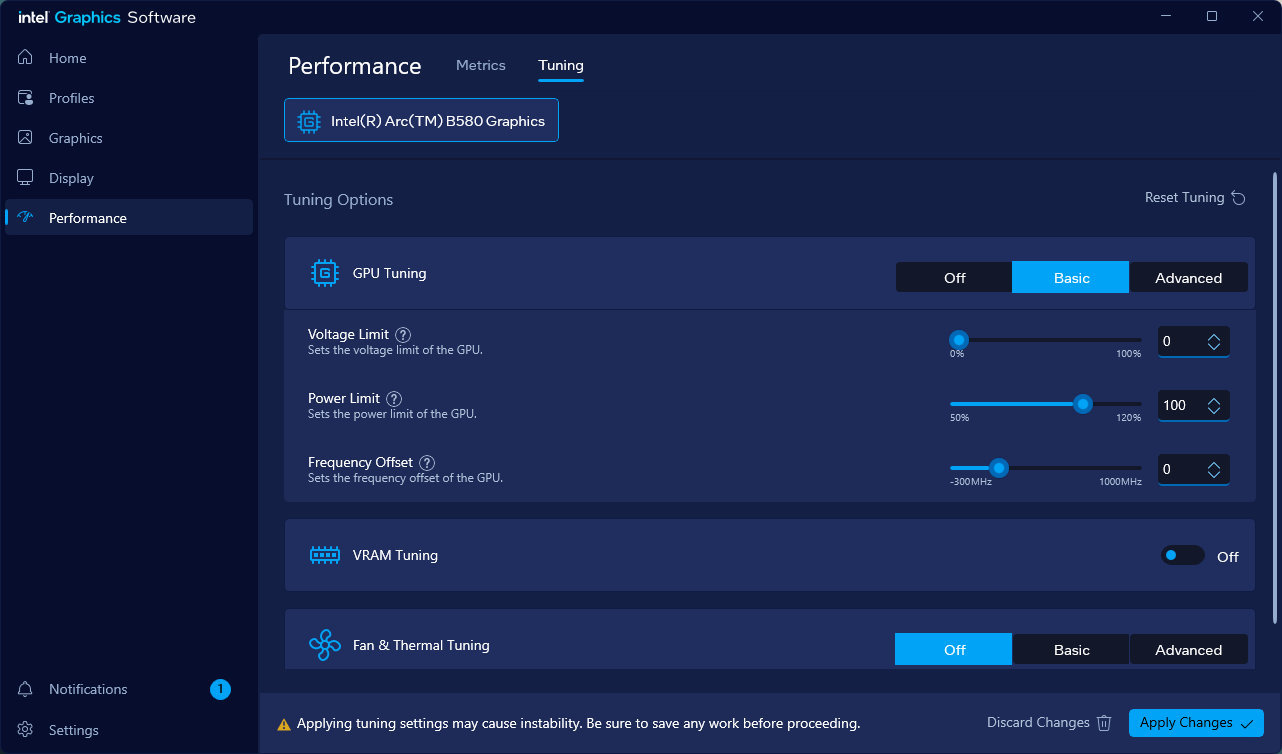Viewport: 1282px width, 754px height.
Task: Click the Intel Graphics Software logo
Action: 107,17
